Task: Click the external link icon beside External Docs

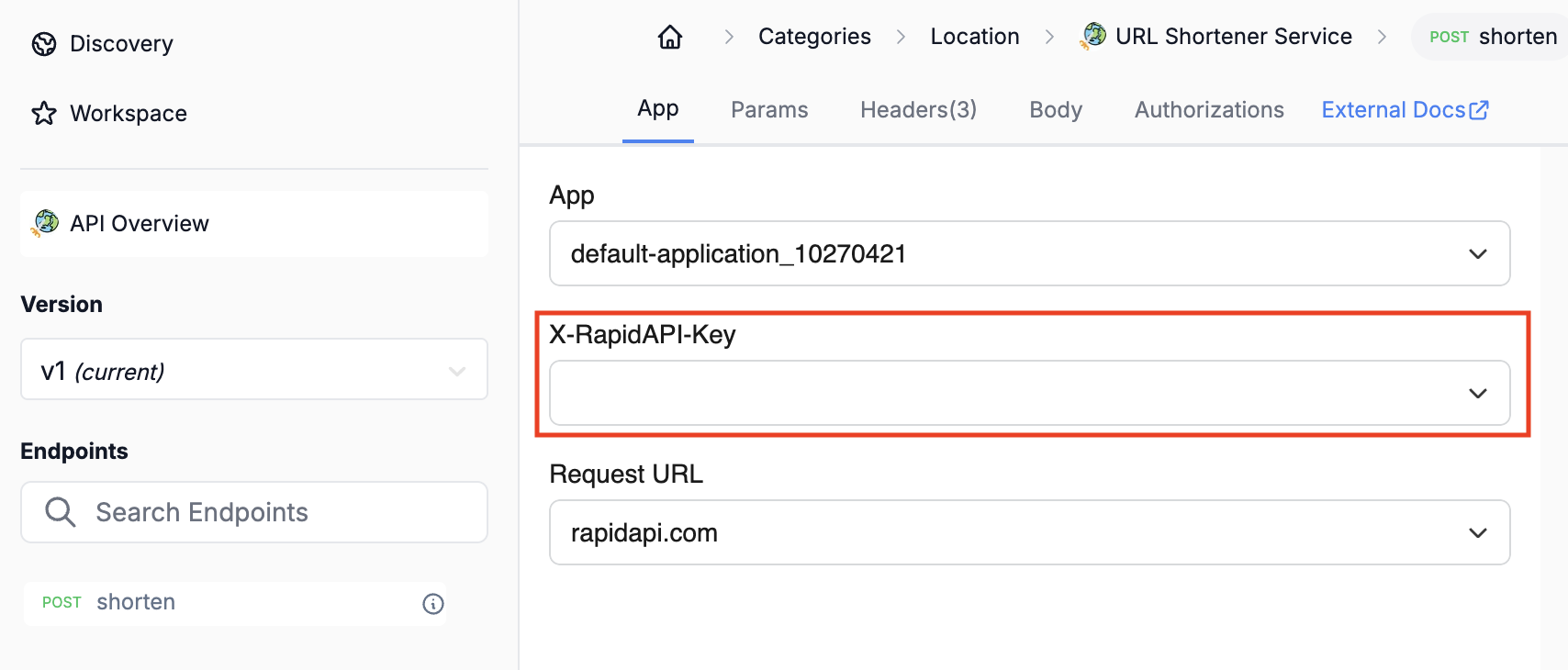Action: point(1479,110)
